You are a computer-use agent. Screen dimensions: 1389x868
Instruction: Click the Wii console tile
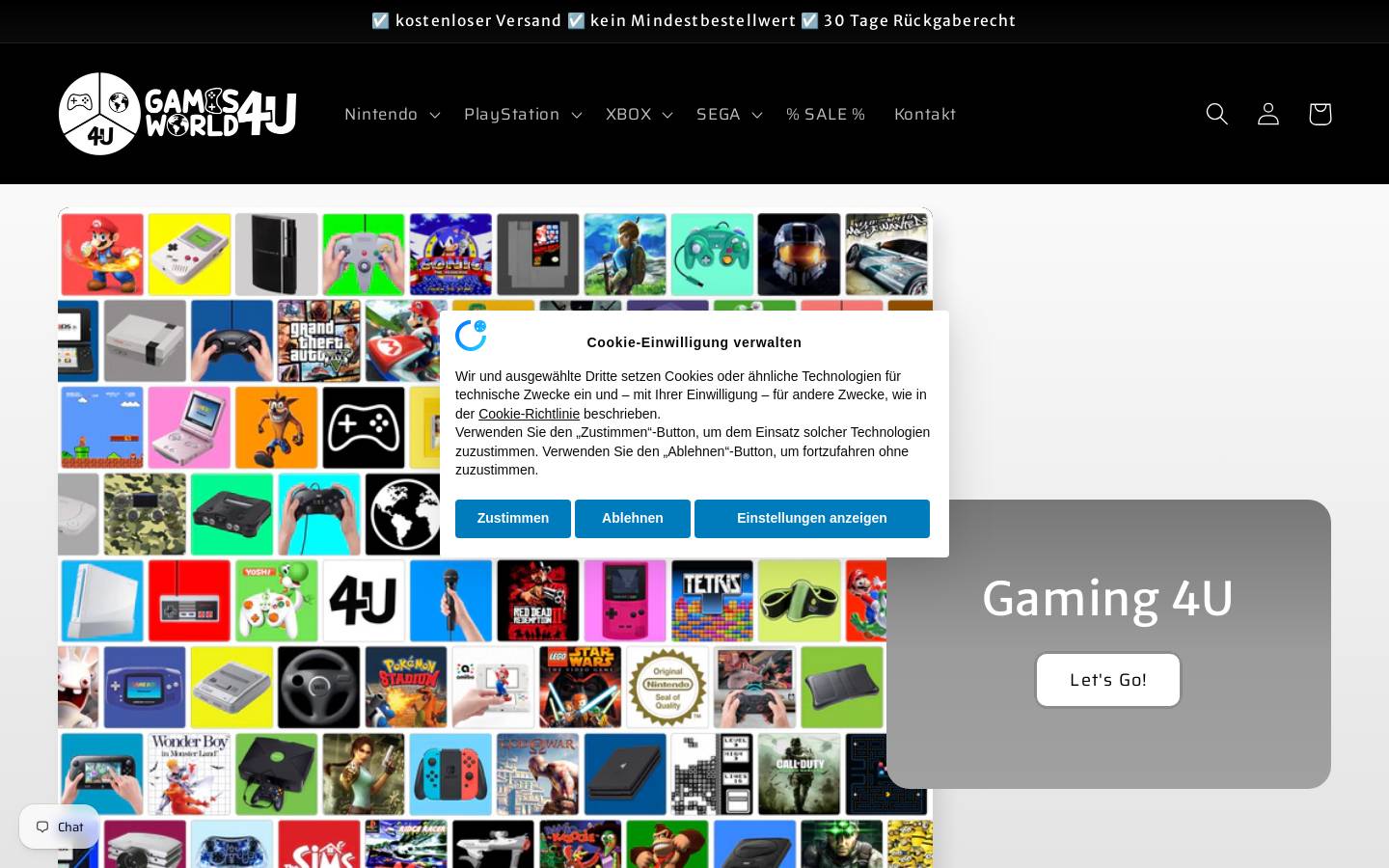[102, 601]
